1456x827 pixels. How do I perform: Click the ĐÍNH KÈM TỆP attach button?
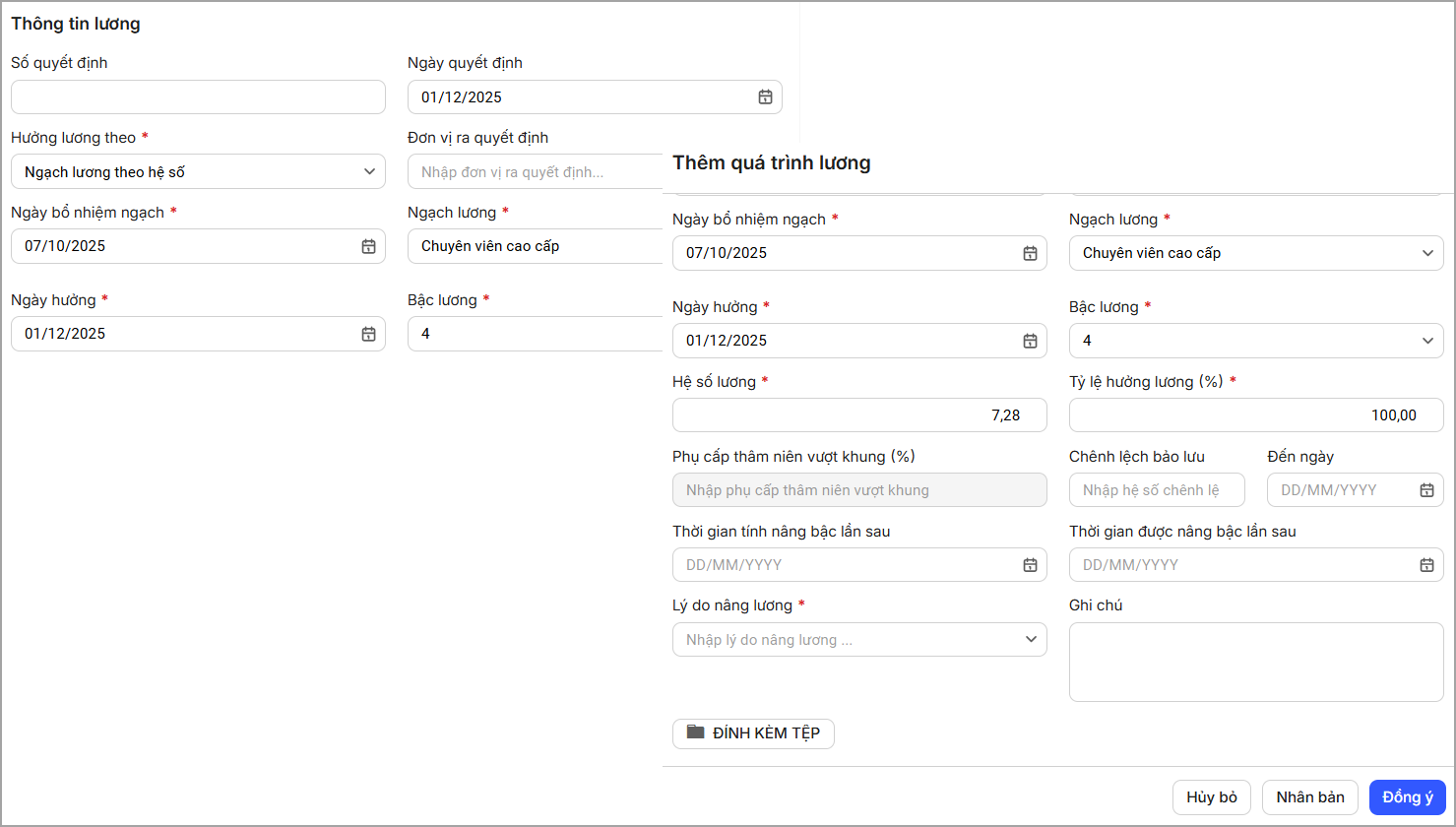[x=753, y=733]
